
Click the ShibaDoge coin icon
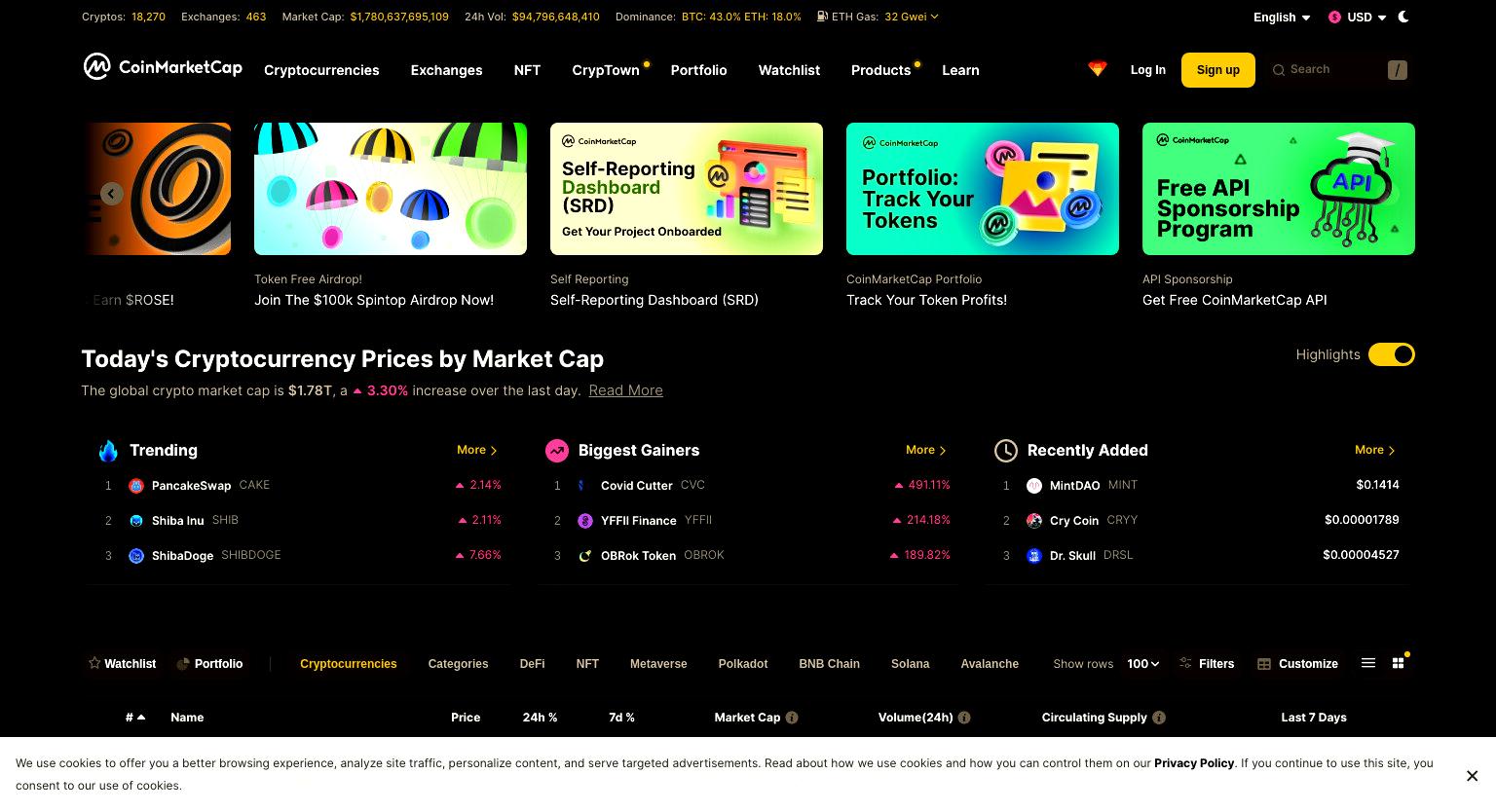136,556
